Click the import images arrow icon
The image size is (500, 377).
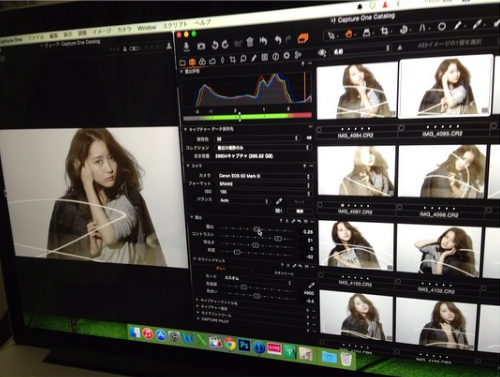[x=186, y=47]
